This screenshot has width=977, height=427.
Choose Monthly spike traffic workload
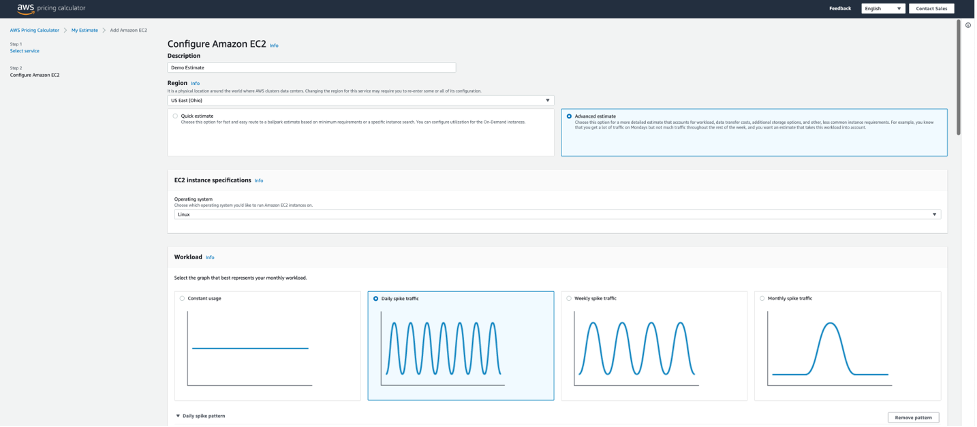[762, 299]
